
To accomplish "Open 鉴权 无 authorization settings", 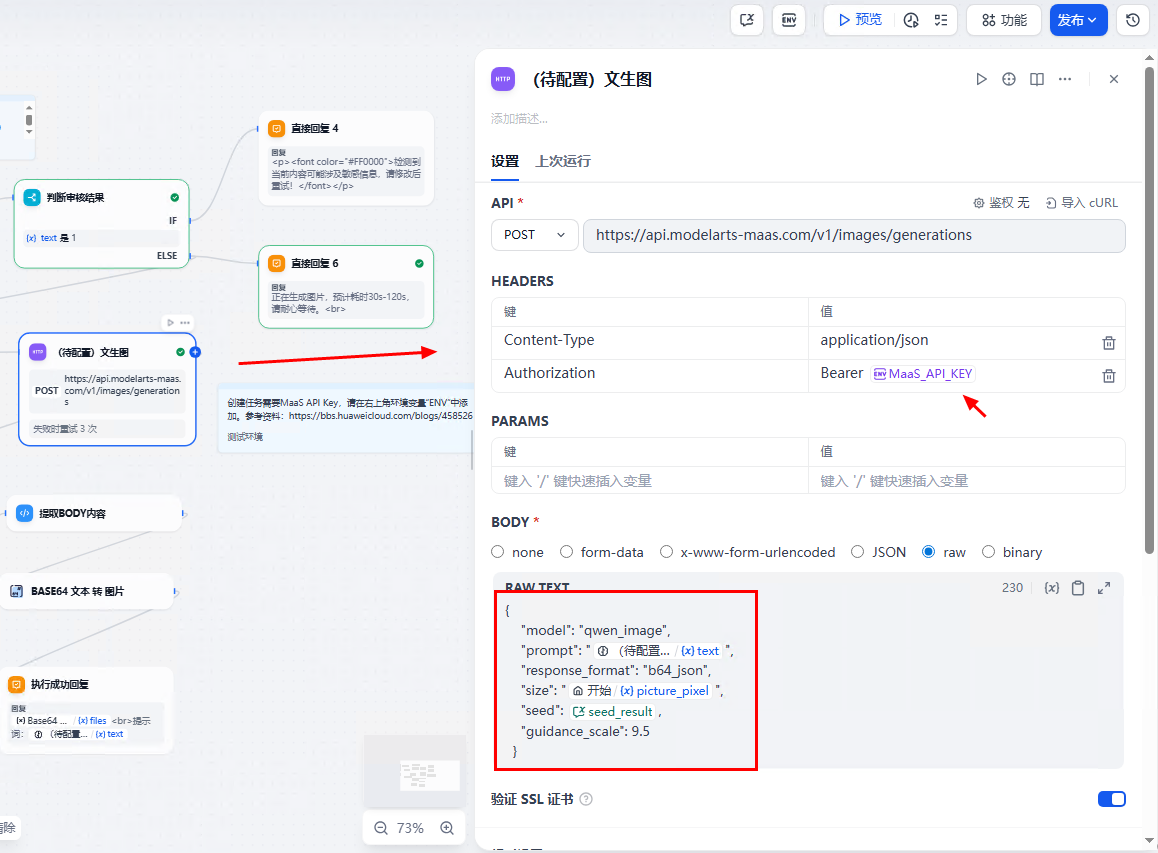I will point(1001,202).
